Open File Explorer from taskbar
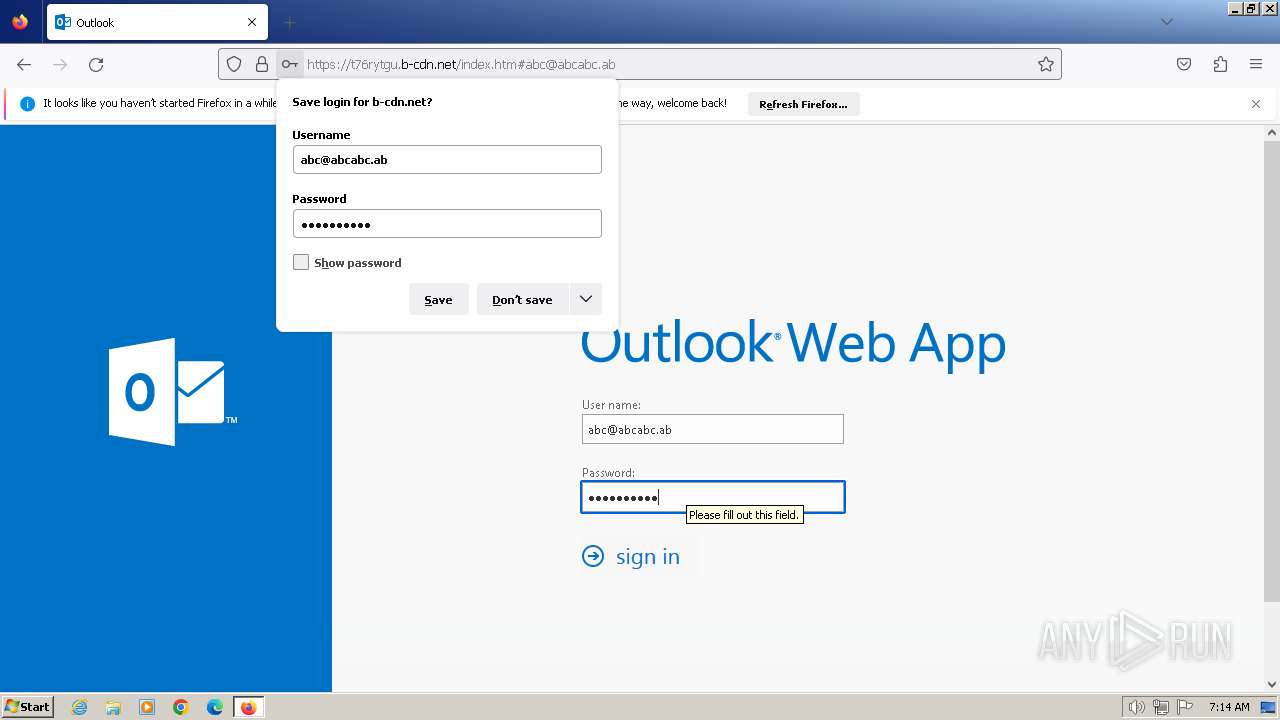1280x720 pixels. pyautogui.click(x=113, y=707)
